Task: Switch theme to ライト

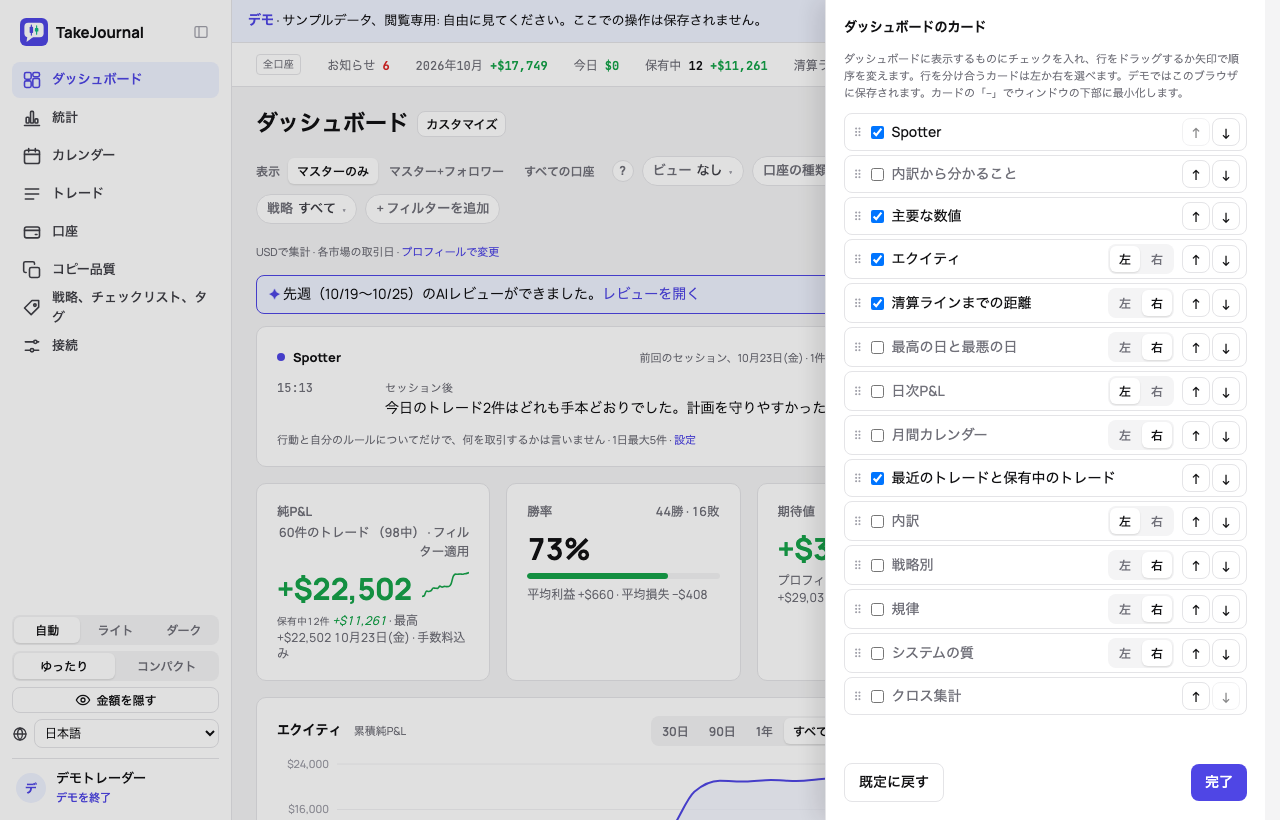Action: [115, 630]
